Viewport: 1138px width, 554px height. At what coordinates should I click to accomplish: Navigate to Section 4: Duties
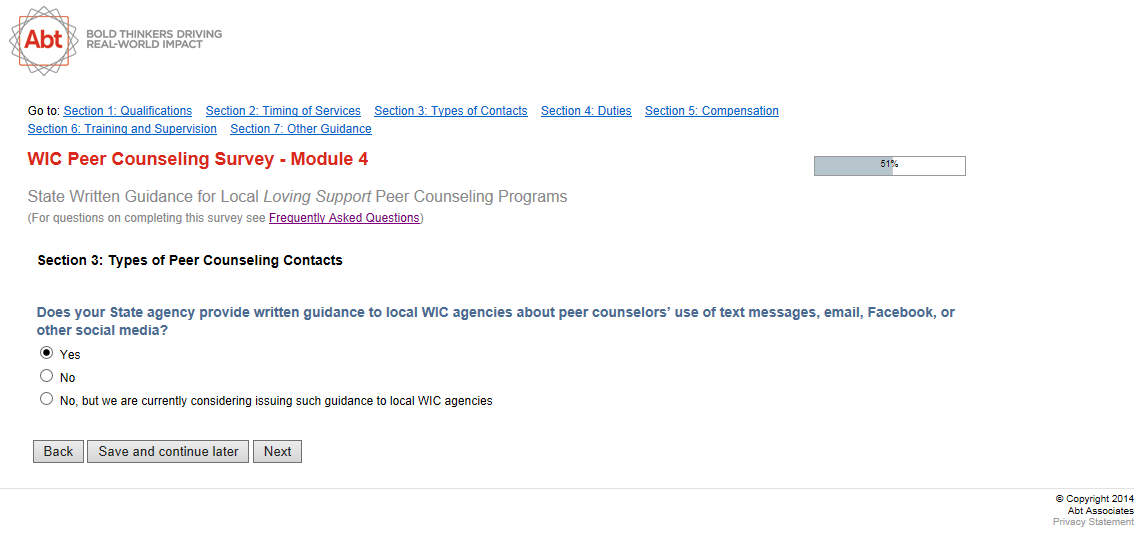586,111
